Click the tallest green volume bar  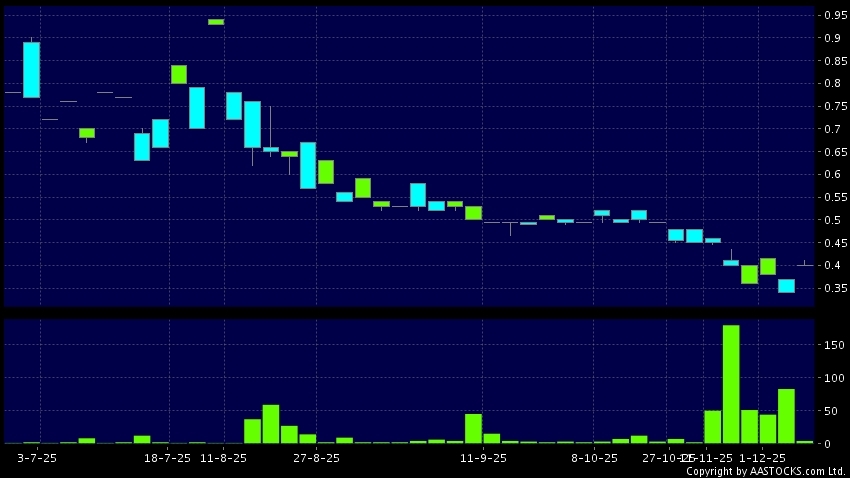[731, 383]
